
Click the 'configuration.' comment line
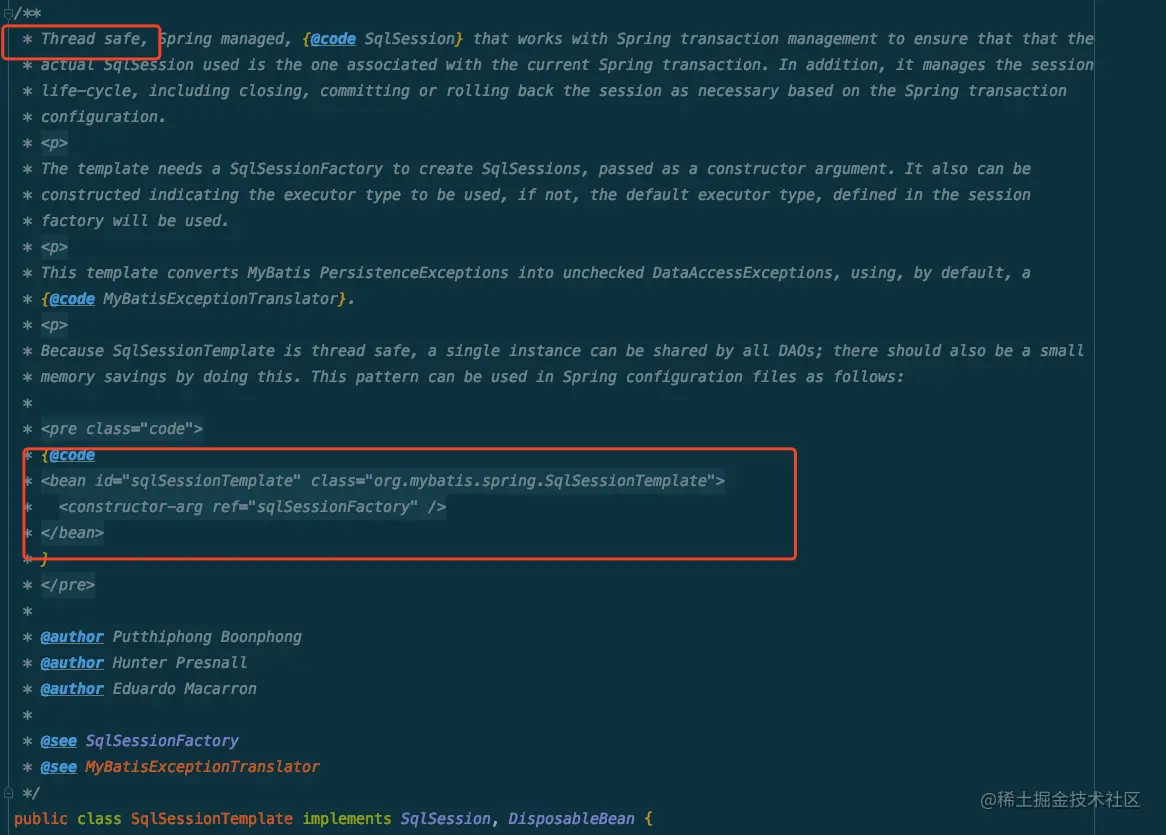(x=103, y=117)
